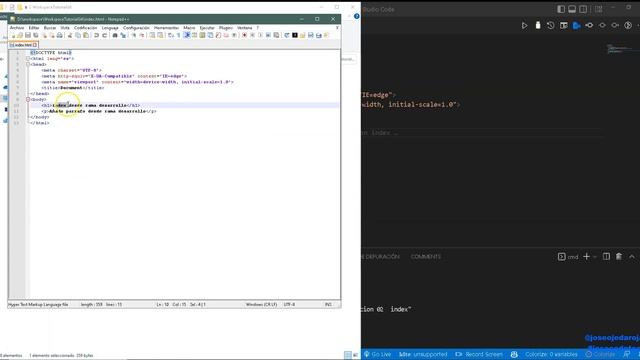
Task: Cut selection using Notepad++ scissors icon
Action: tap(70, 35)
